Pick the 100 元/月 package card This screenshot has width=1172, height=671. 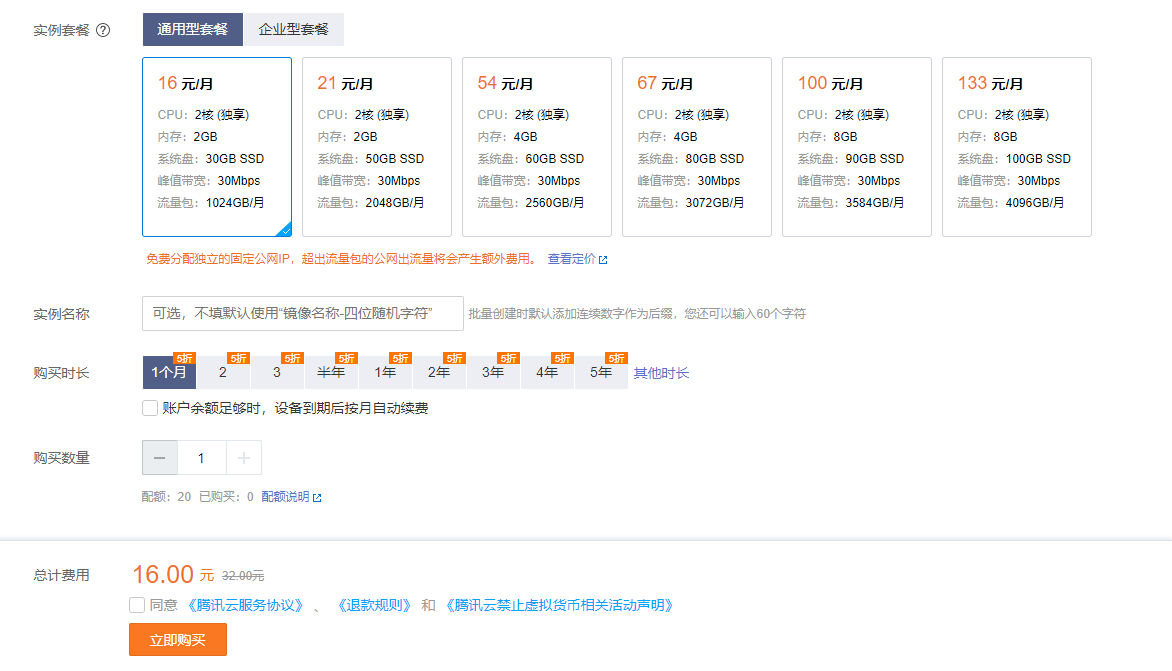pyautogui.click(x=857, y=147)
